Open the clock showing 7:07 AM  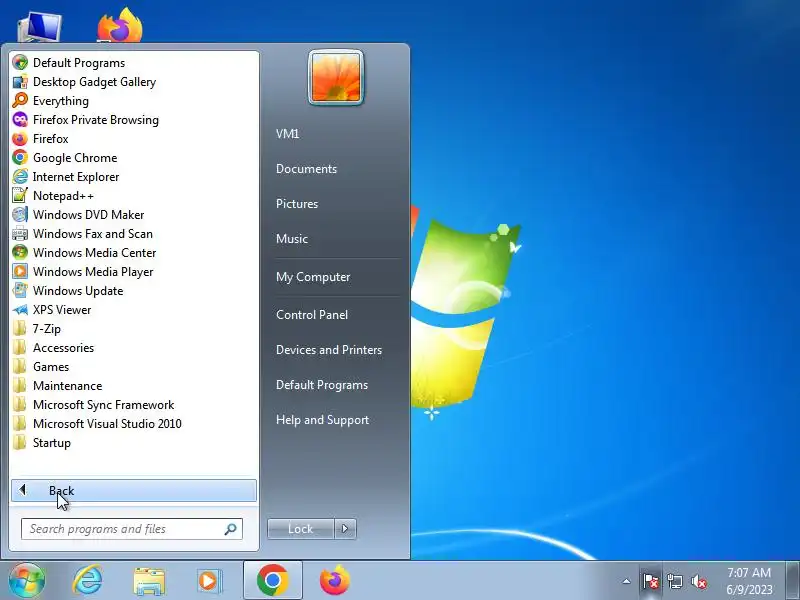[749, 581]
